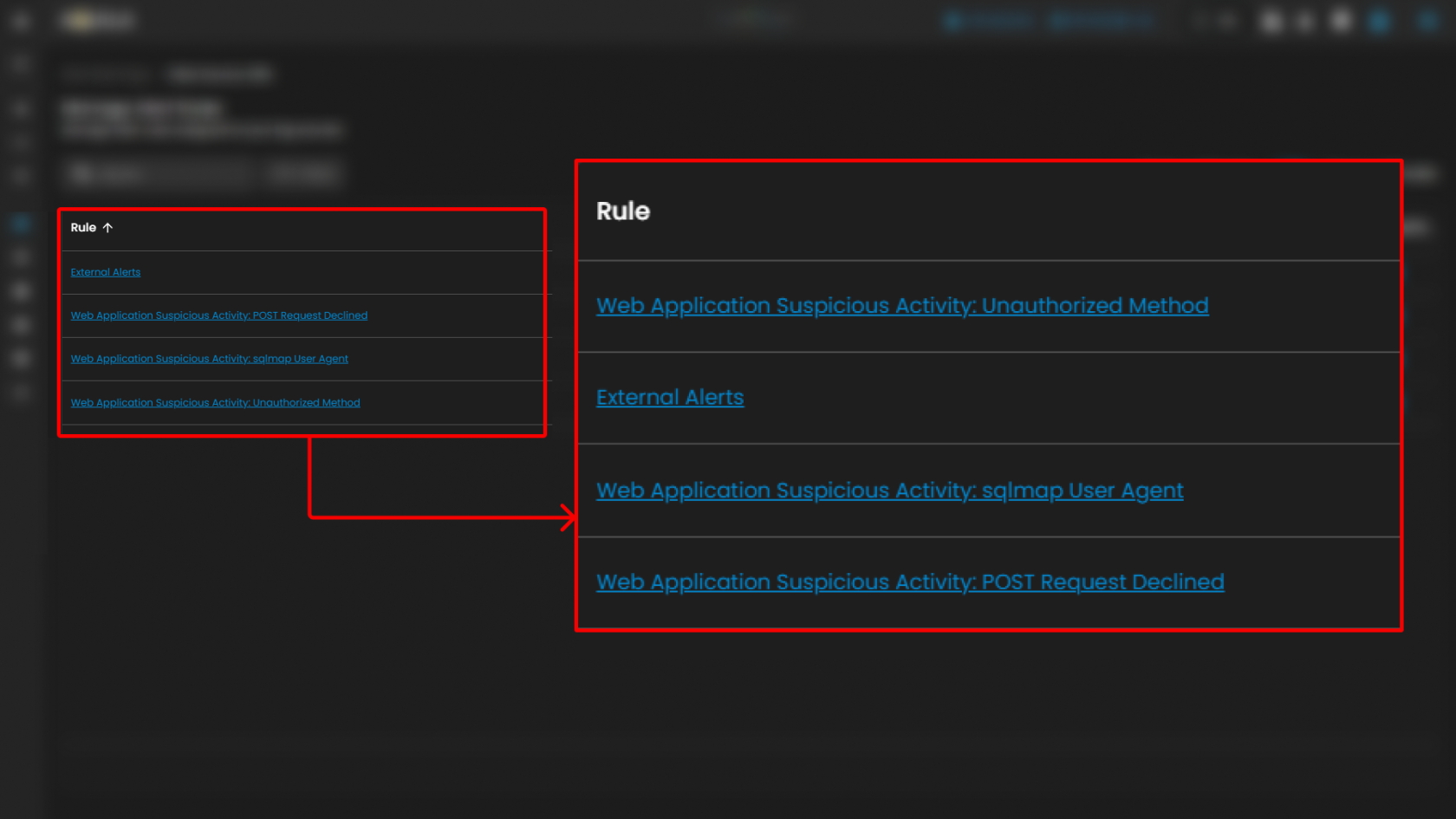Image resolution: width=1456 pixels, height=819 pixels.
Task: Open Unauthorized Method rule in small table
Action: pyautogui.click(x=216, y=403)
